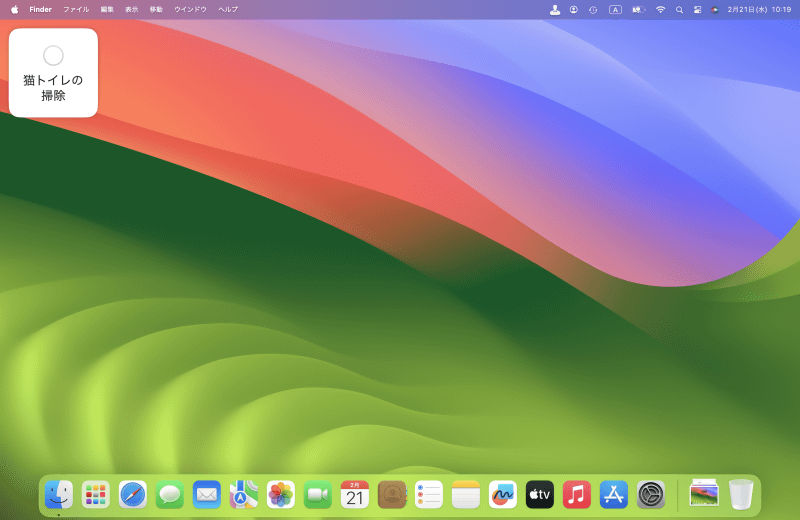Open Mail from the Dock

[207, 494]
